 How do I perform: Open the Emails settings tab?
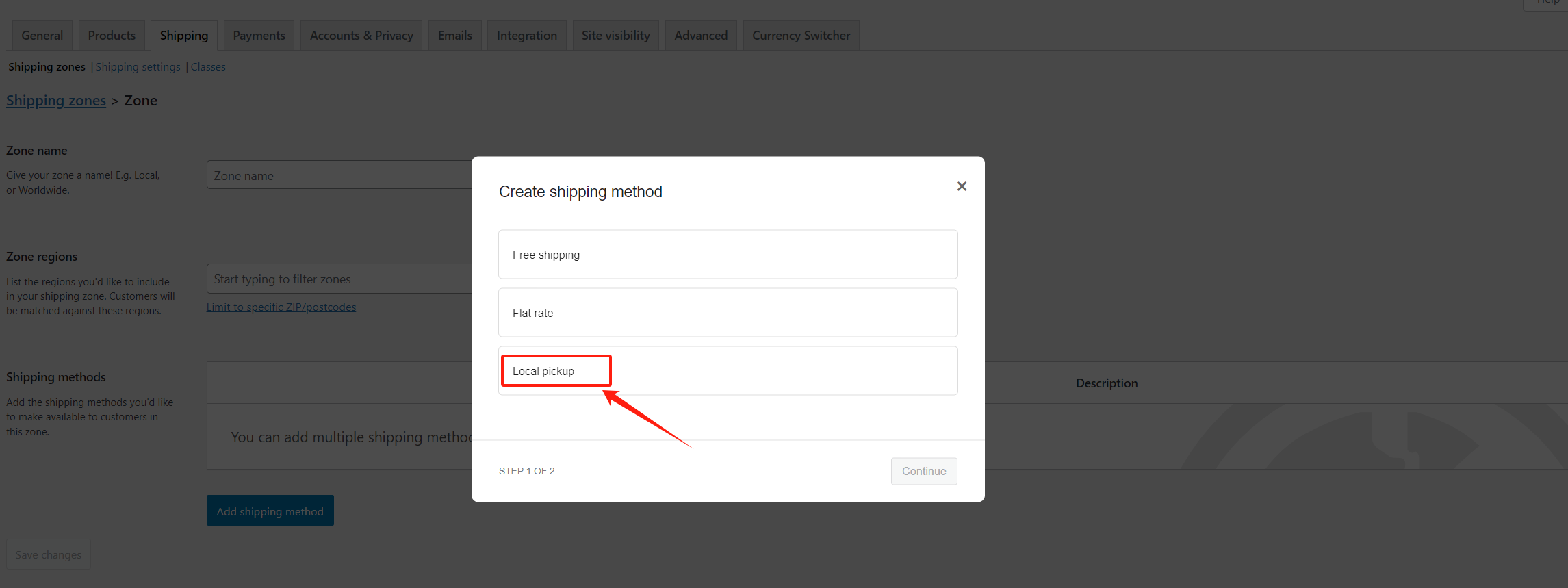pos(455,36)
